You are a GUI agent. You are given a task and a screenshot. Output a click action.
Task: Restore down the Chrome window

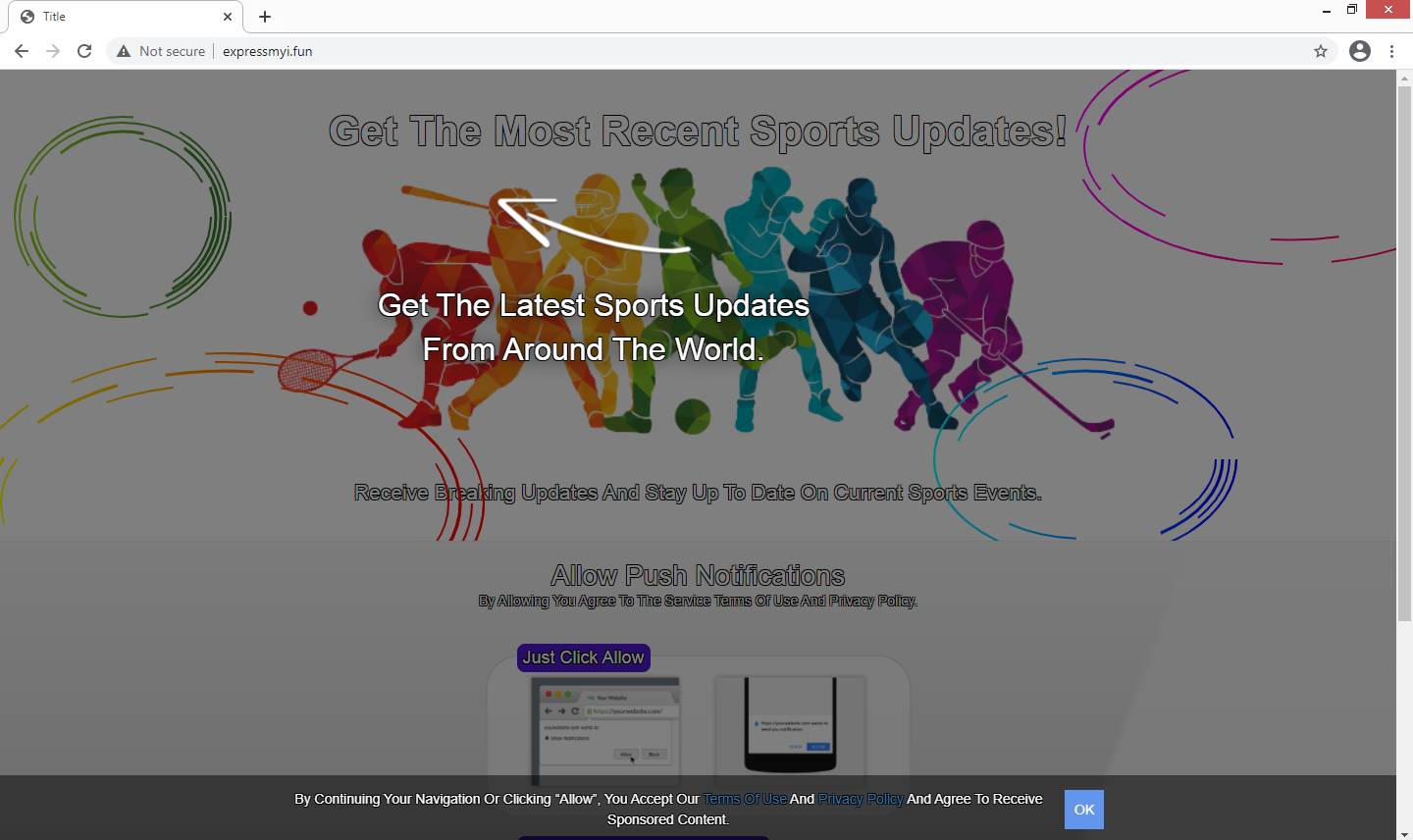[1352, 10]
